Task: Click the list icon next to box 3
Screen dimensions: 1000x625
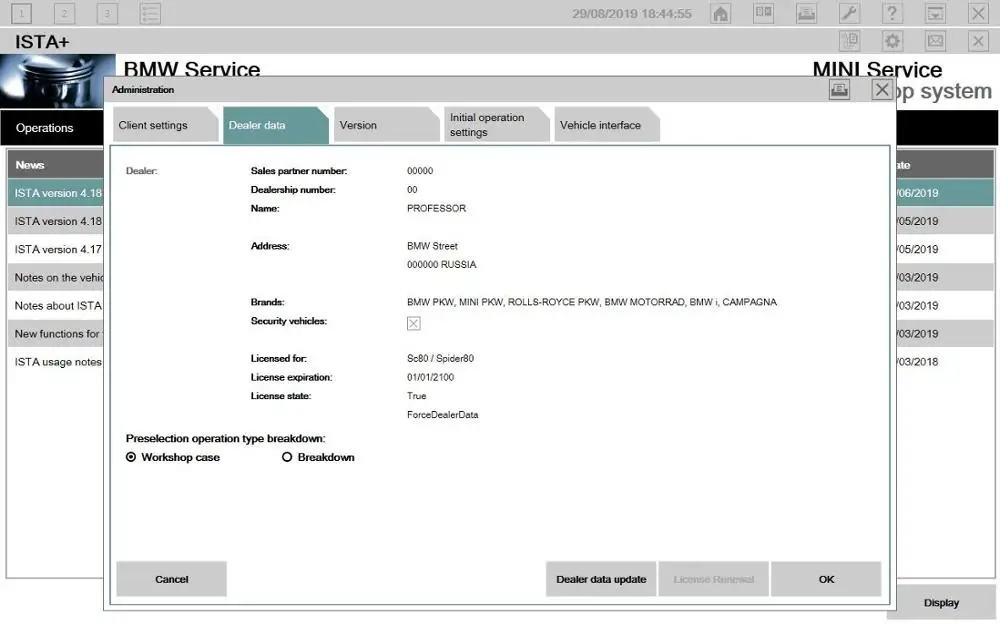Action: pos(150,13)
